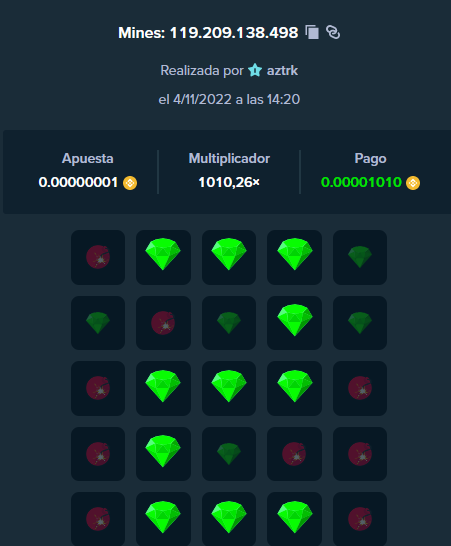The height and width of the screenshot is (546, 451).
Task: Select mine tile in third row, last column
Action: (x=360, y=388)
